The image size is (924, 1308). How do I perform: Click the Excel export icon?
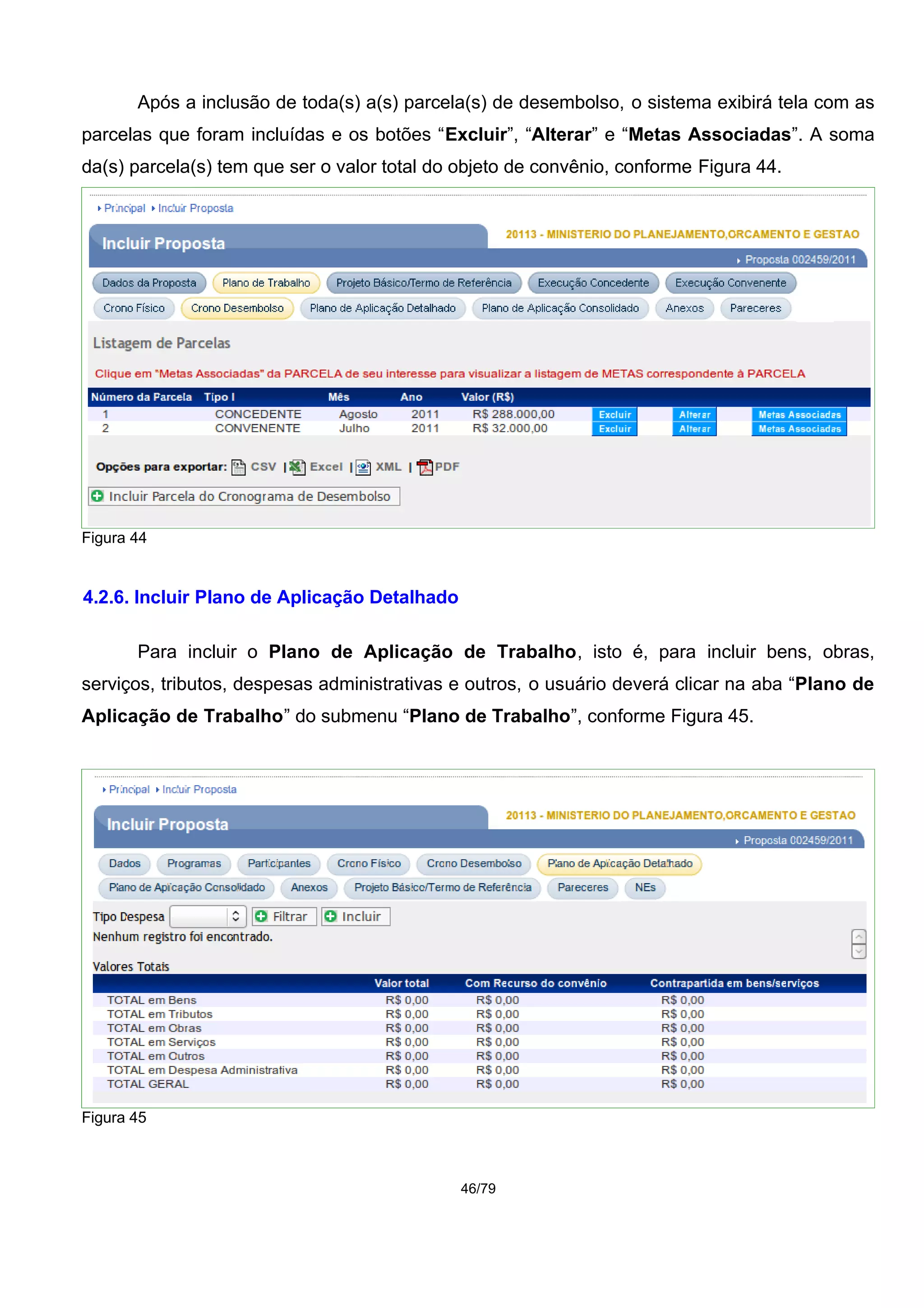[x=297, y=467]
